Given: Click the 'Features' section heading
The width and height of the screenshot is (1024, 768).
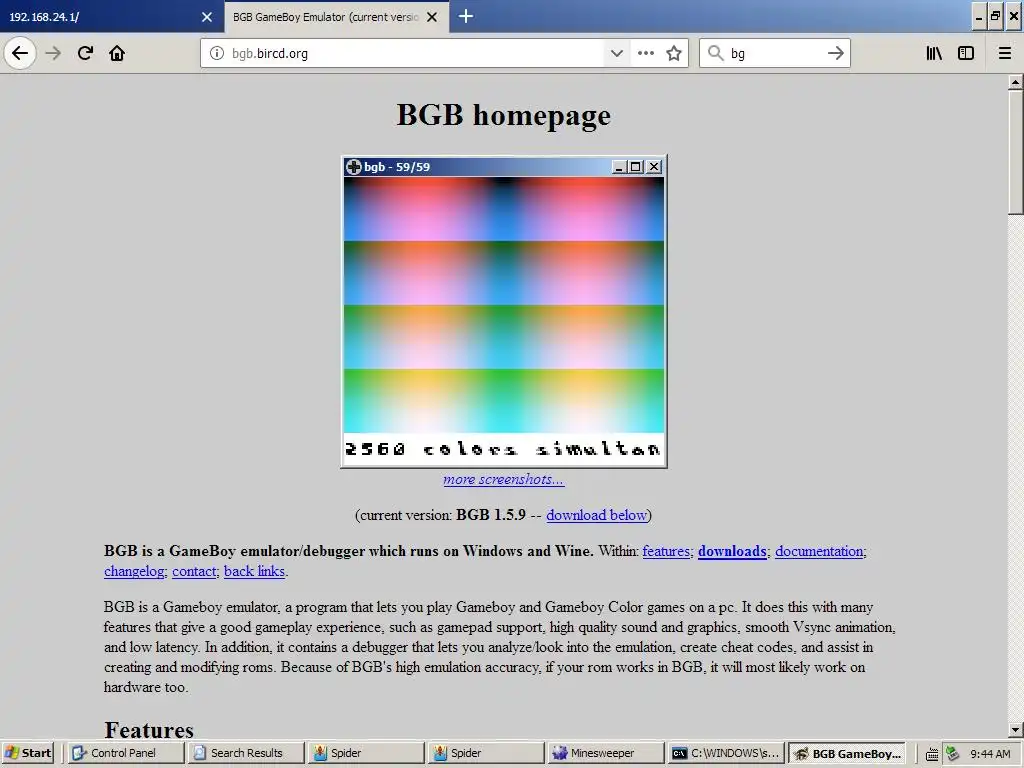Looking at the screenshot, I should [x=149, y=729].
